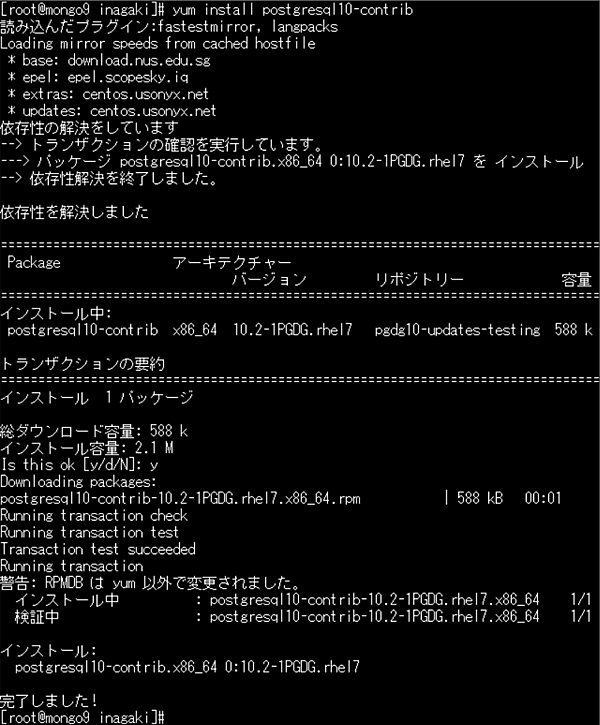
Task: Click the 完了しました! completion message
Action: click(49, 700)
